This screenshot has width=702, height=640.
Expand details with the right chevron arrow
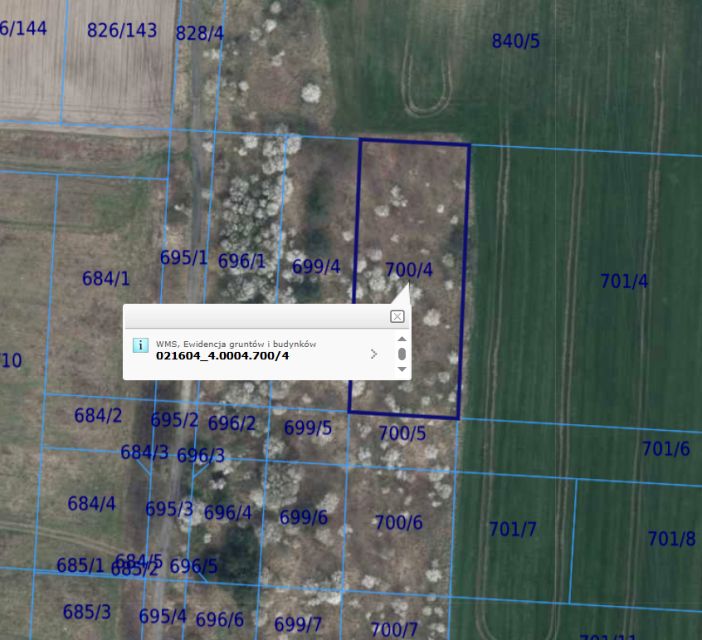374,353
